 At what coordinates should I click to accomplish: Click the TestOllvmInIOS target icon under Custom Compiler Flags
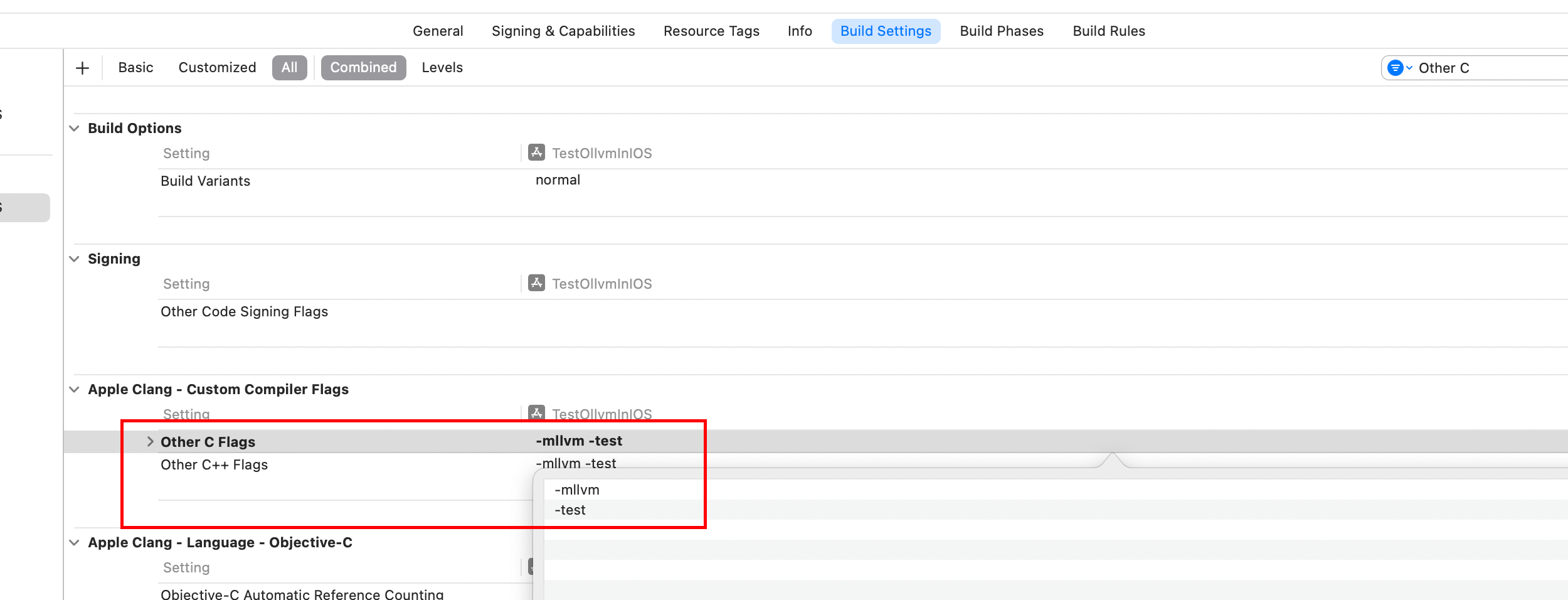[x=536, y=413]
